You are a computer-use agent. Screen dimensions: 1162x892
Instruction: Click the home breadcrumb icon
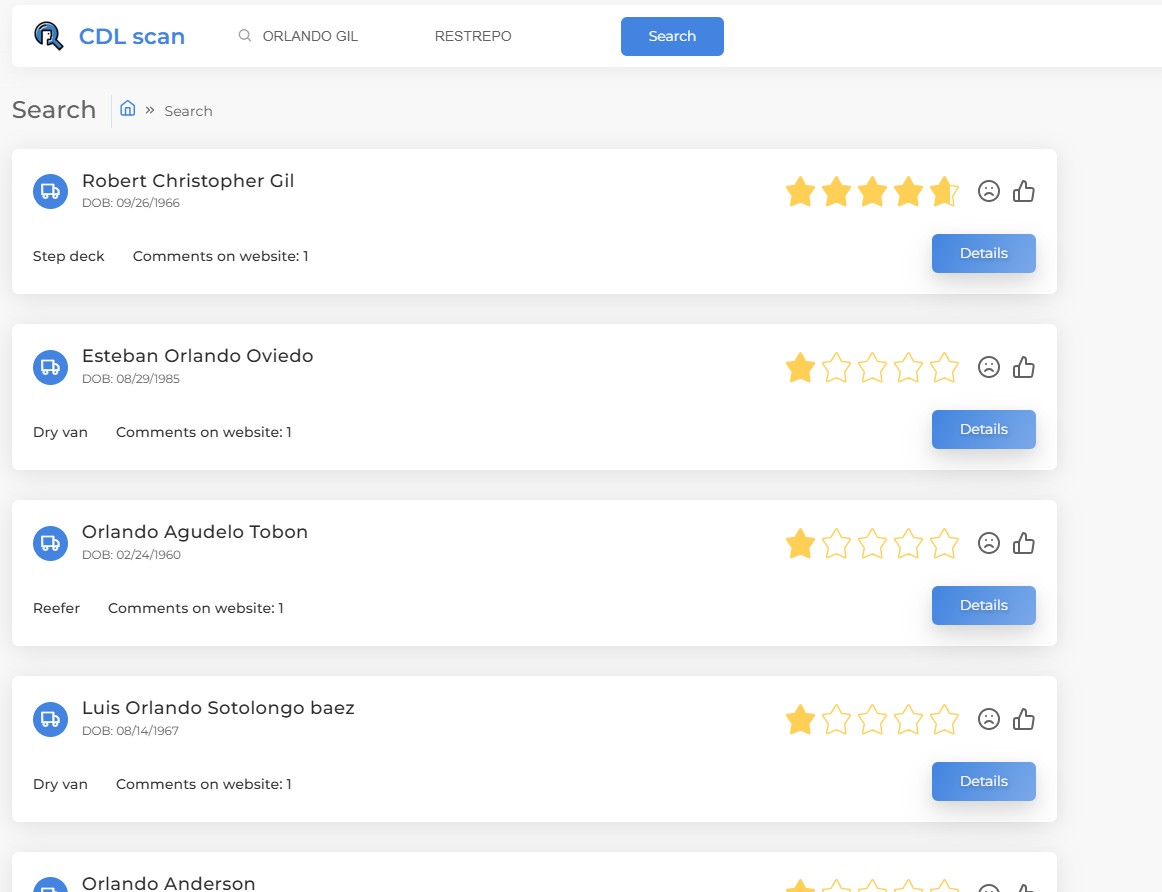[128, 109]
